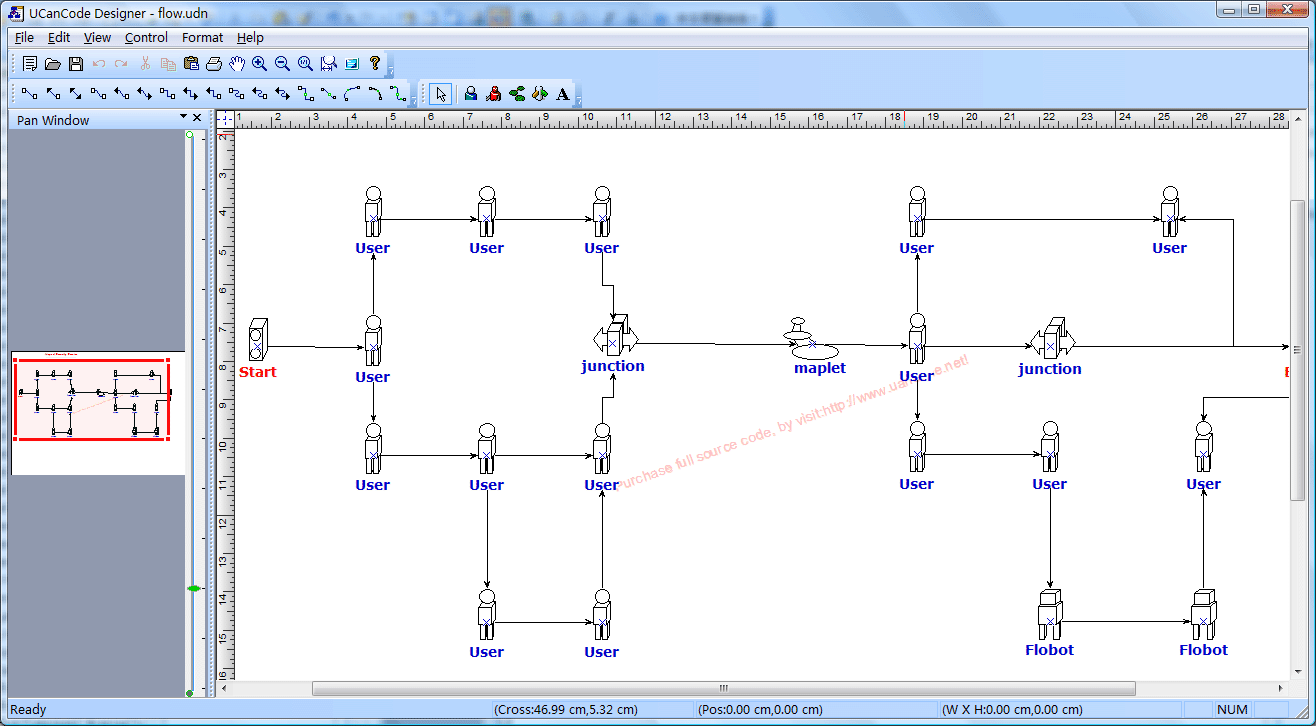The height and width of the screenshot is (726, 1316).
Task: Open About via the question mark icon
Action: point(375,63)
